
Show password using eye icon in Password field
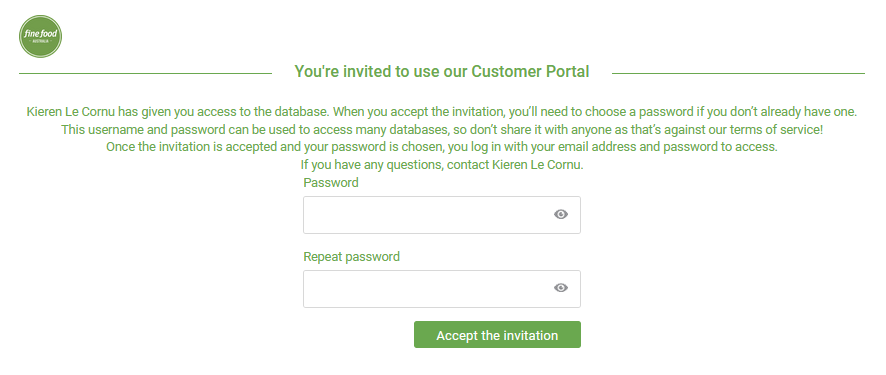pos(561,215)
